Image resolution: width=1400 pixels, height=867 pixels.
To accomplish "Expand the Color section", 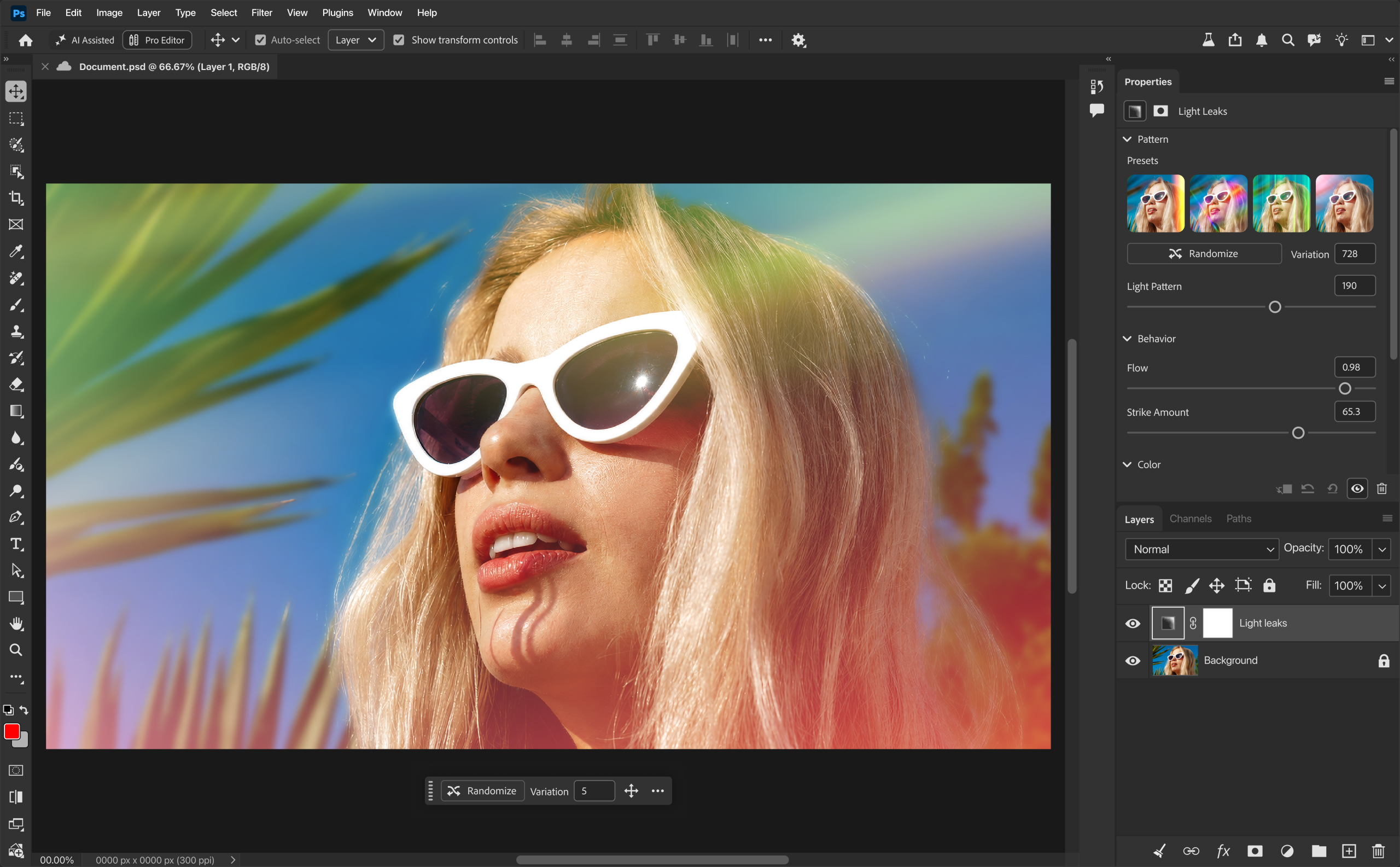I will (x=1127, y=464).
